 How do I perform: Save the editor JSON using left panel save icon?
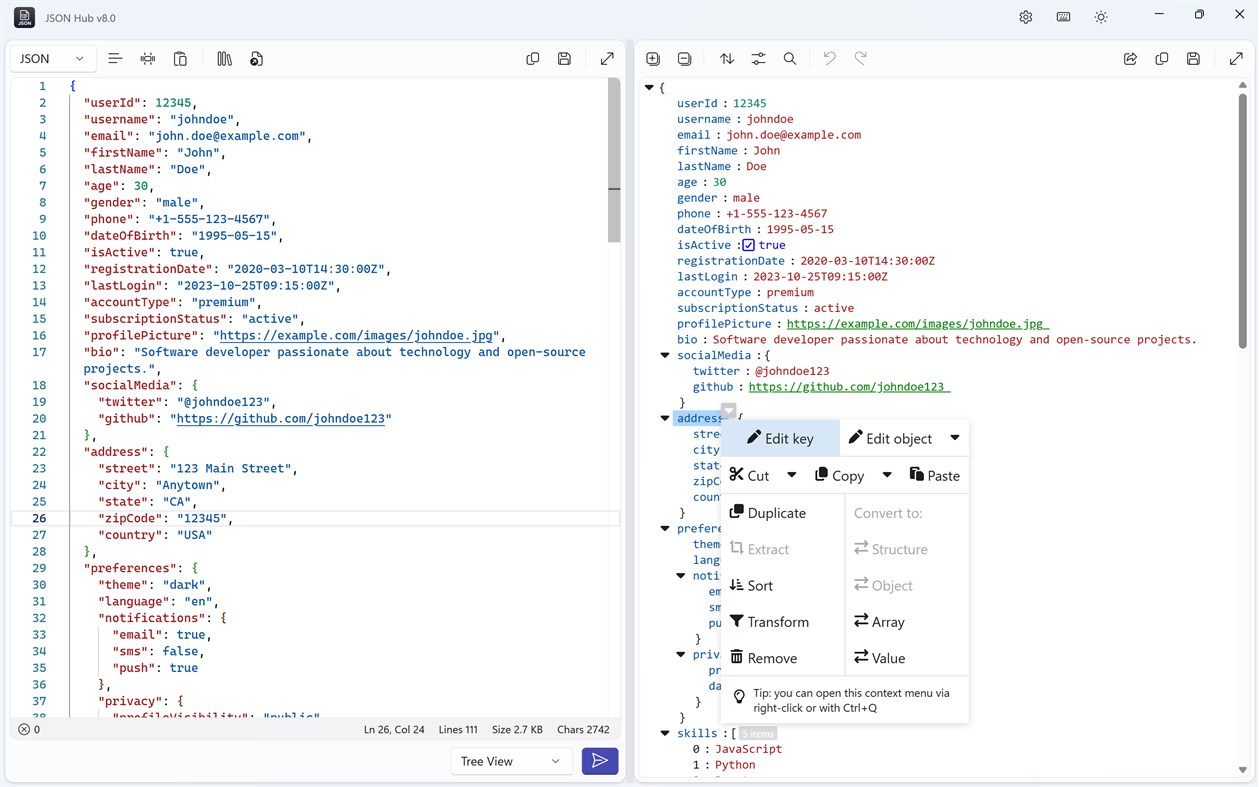pyautogui.click(x=564, y=59)
